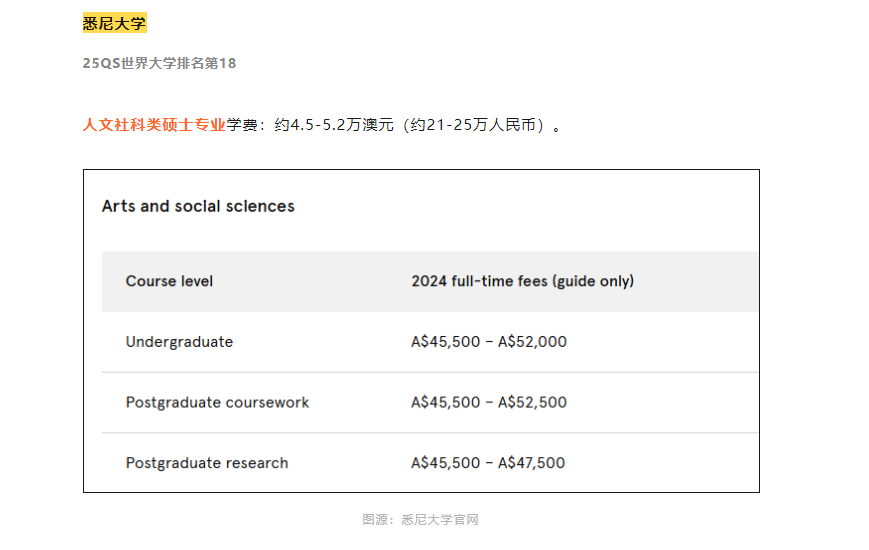Select the text 25QS世界大学排名第18
This screenshot has width=869, height=550.
(x=160, y=63)
